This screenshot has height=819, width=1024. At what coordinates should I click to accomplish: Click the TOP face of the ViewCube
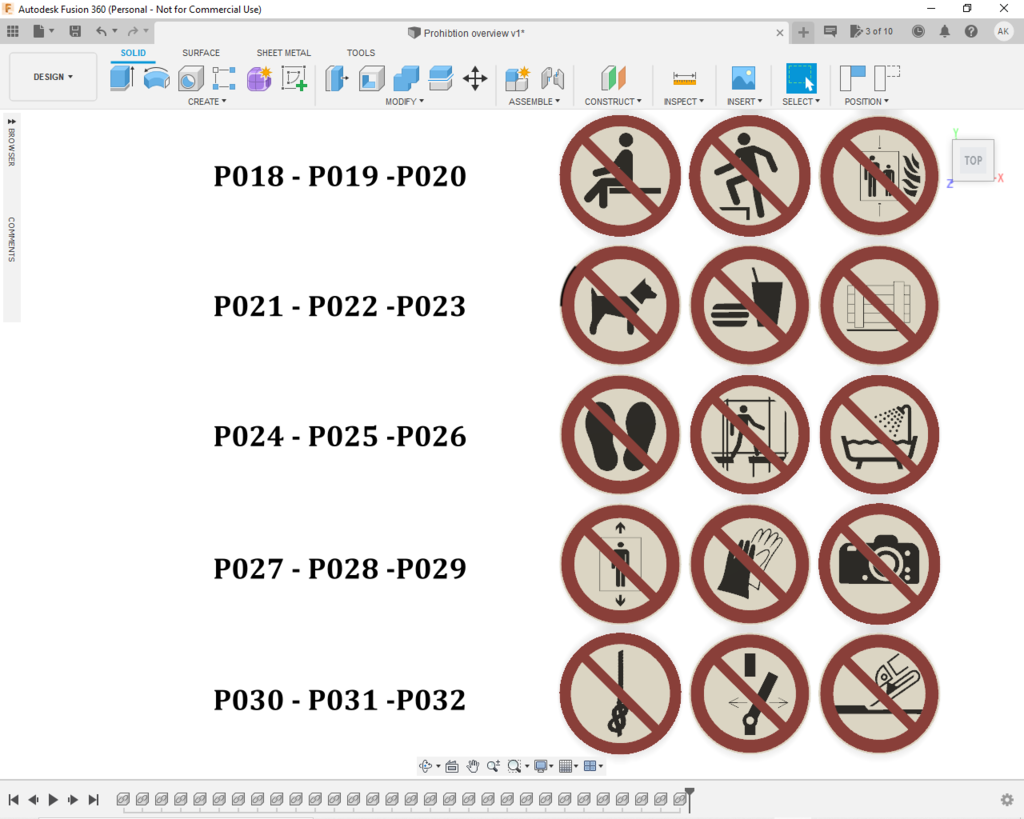point(972,160)
